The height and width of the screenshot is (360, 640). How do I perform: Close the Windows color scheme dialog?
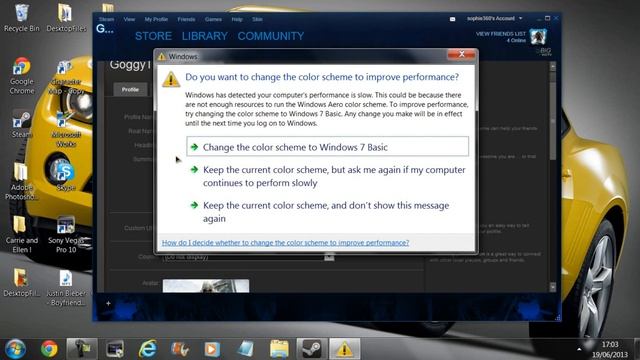tap(462, 54)
